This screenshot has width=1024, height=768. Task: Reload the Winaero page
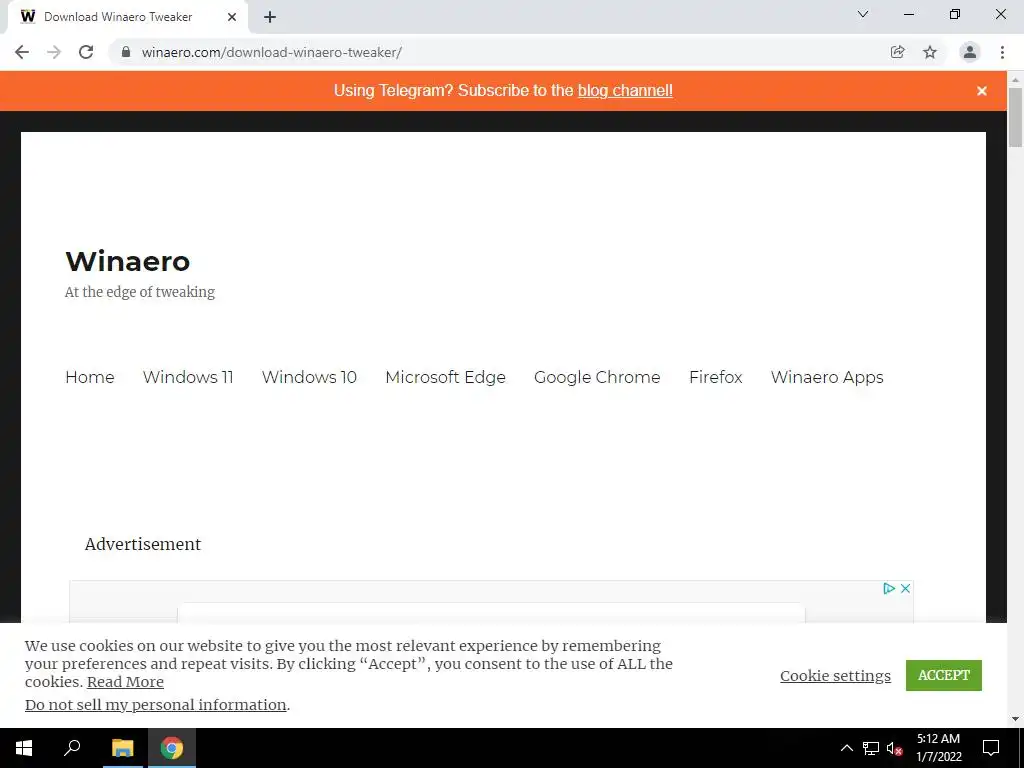86,52
